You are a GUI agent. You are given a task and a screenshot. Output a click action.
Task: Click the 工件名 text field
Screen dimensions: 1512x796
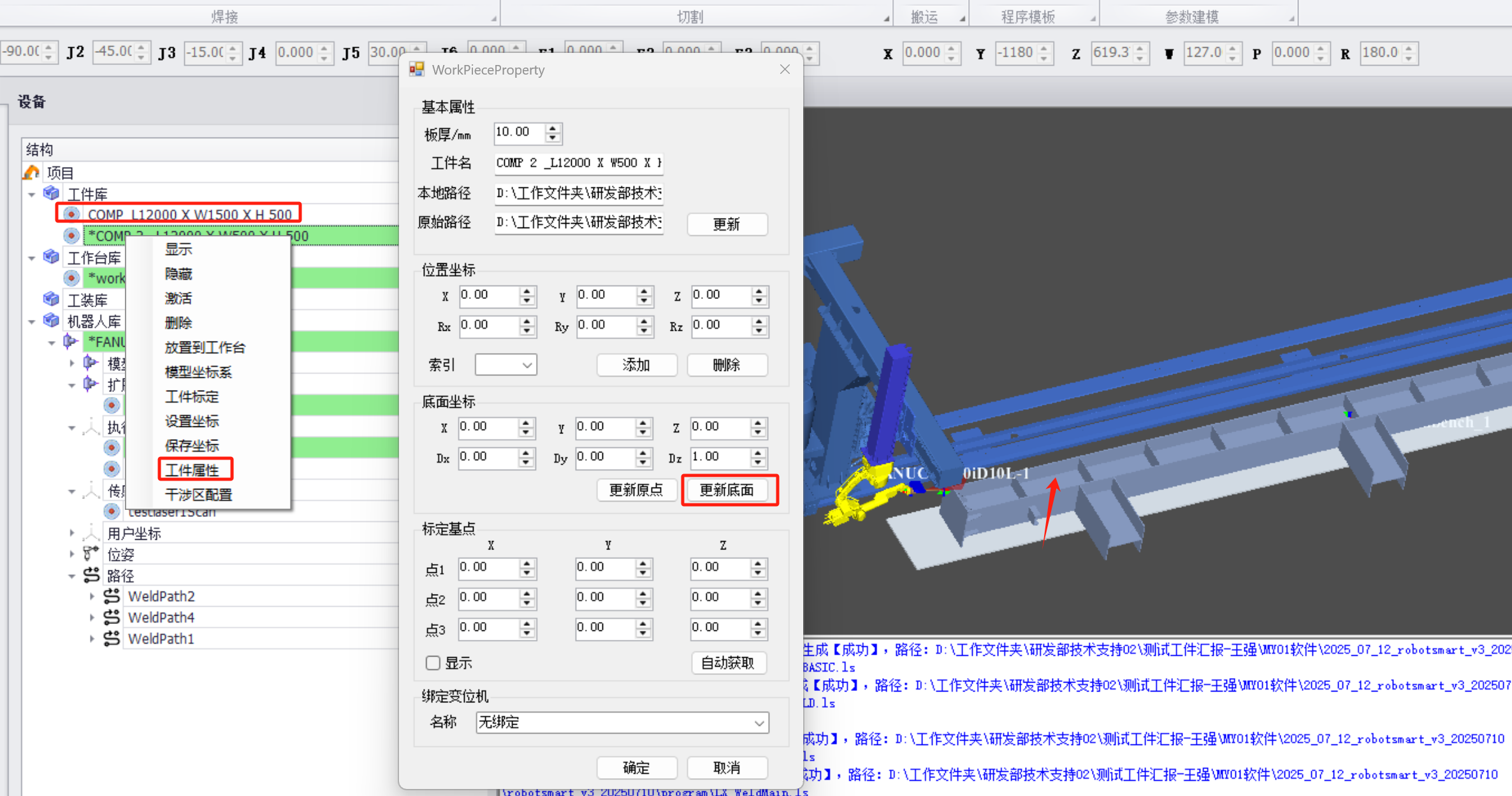578,163
